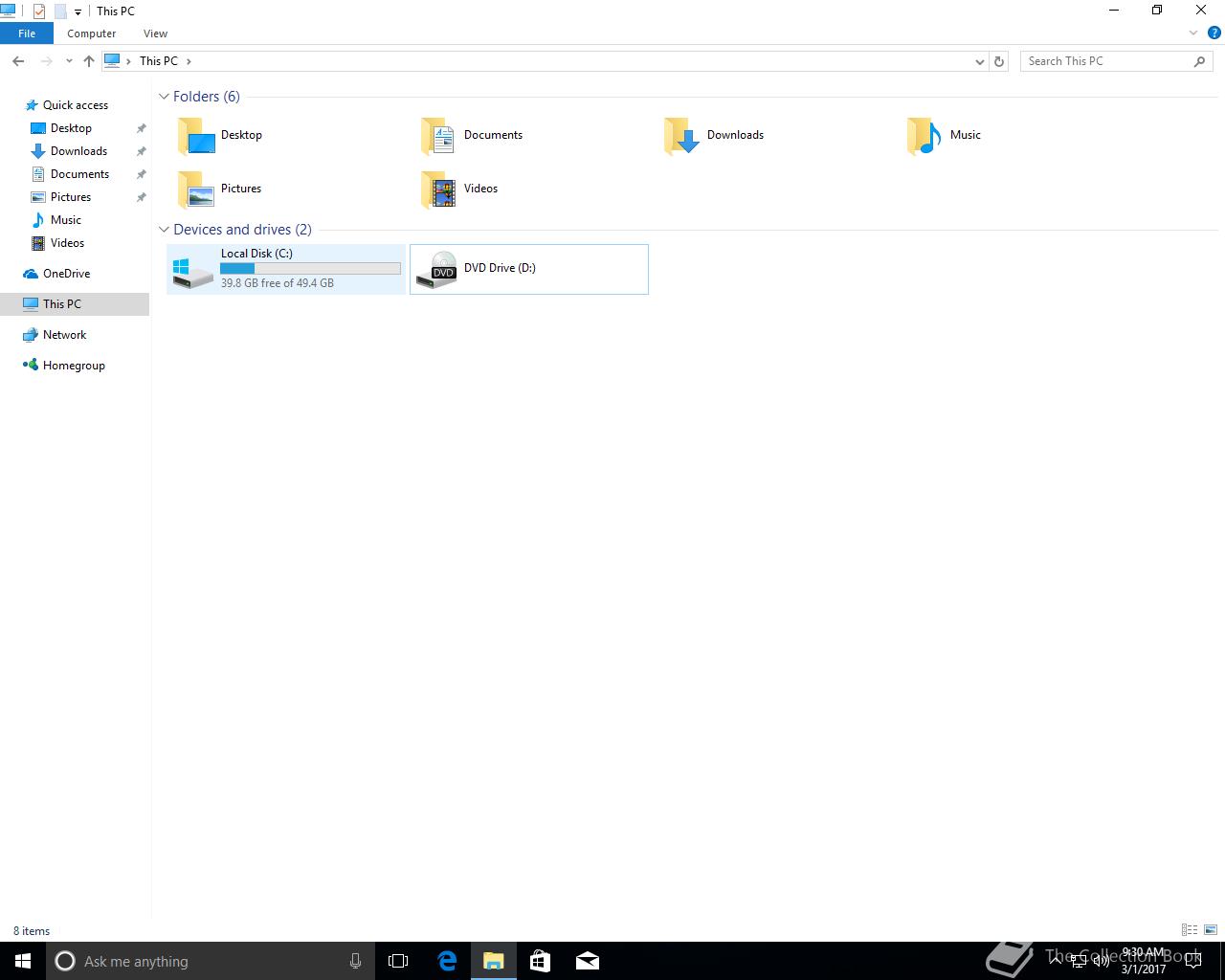Select DVD Drive (D:)

pyautogui.click(x=529, y=269)
